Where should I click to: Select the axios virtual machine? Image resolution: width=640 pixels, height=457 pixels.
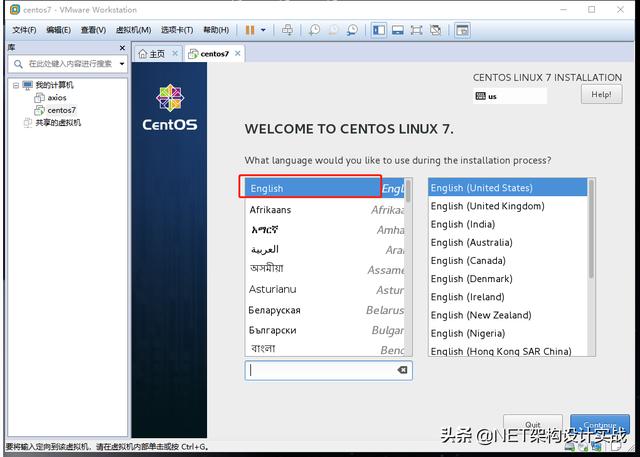(57, 98)
